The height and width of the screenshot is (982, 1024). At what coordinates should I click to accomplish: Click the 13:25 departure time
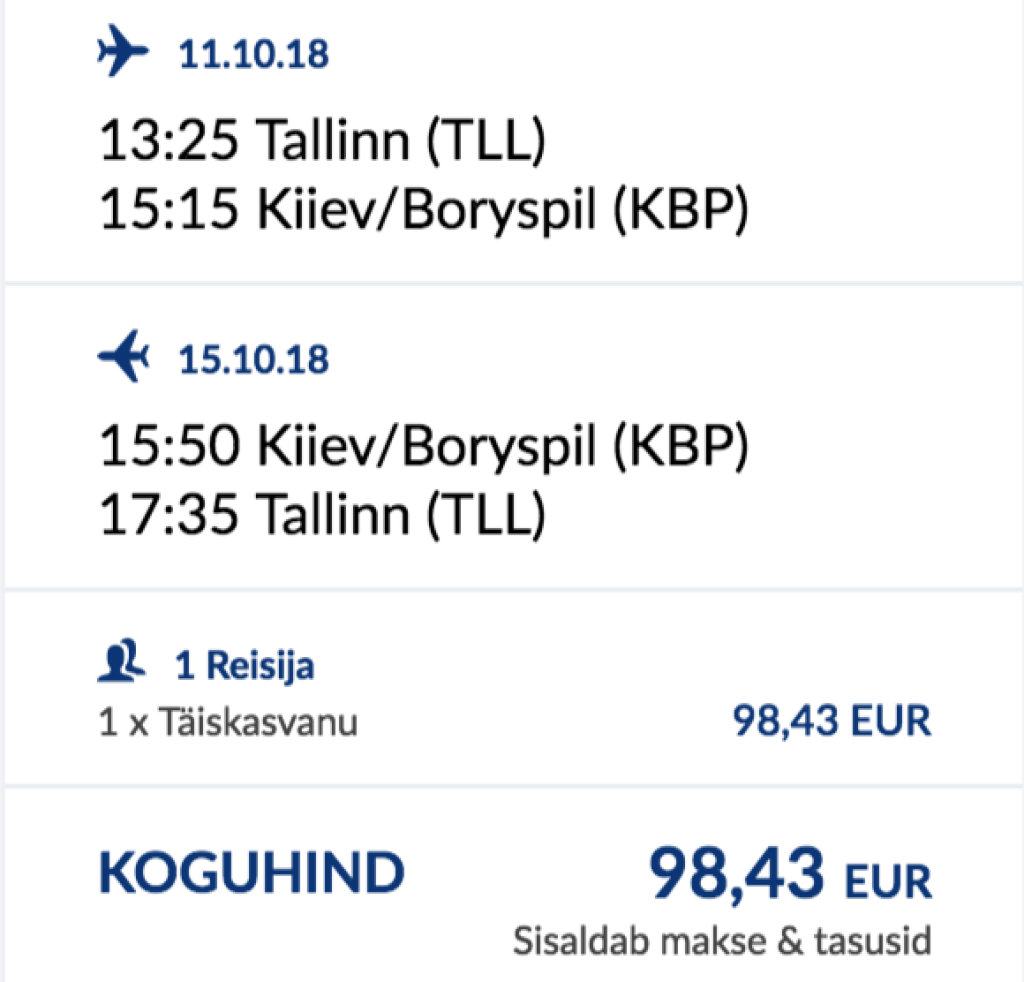point(170,142)
